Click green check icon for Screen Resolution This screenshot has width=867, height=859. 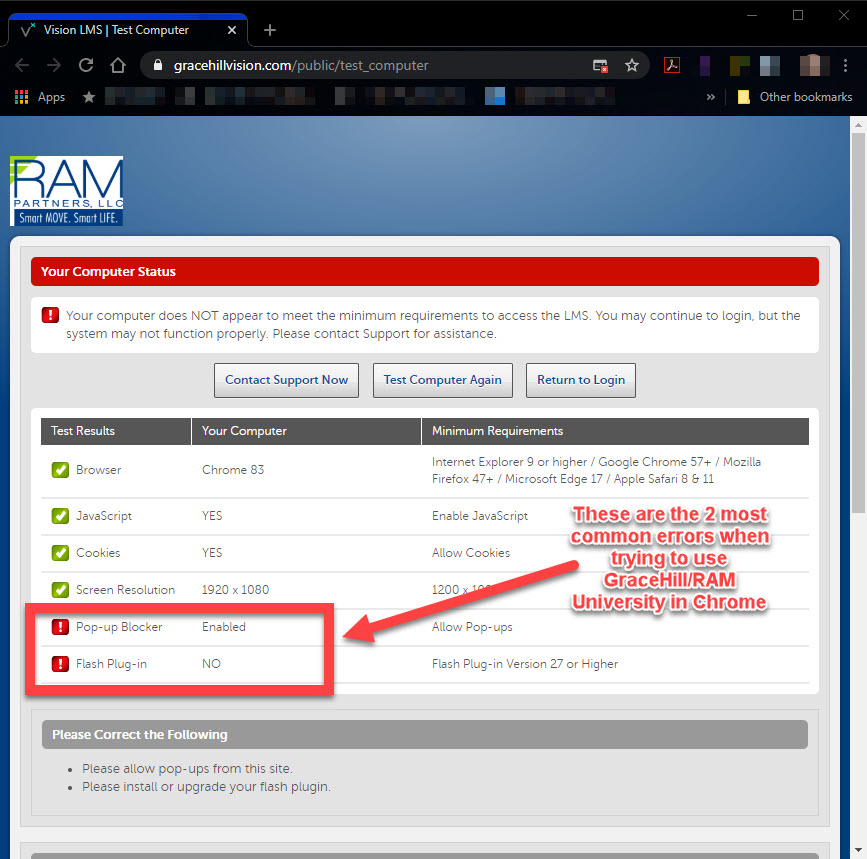point(60,590)
